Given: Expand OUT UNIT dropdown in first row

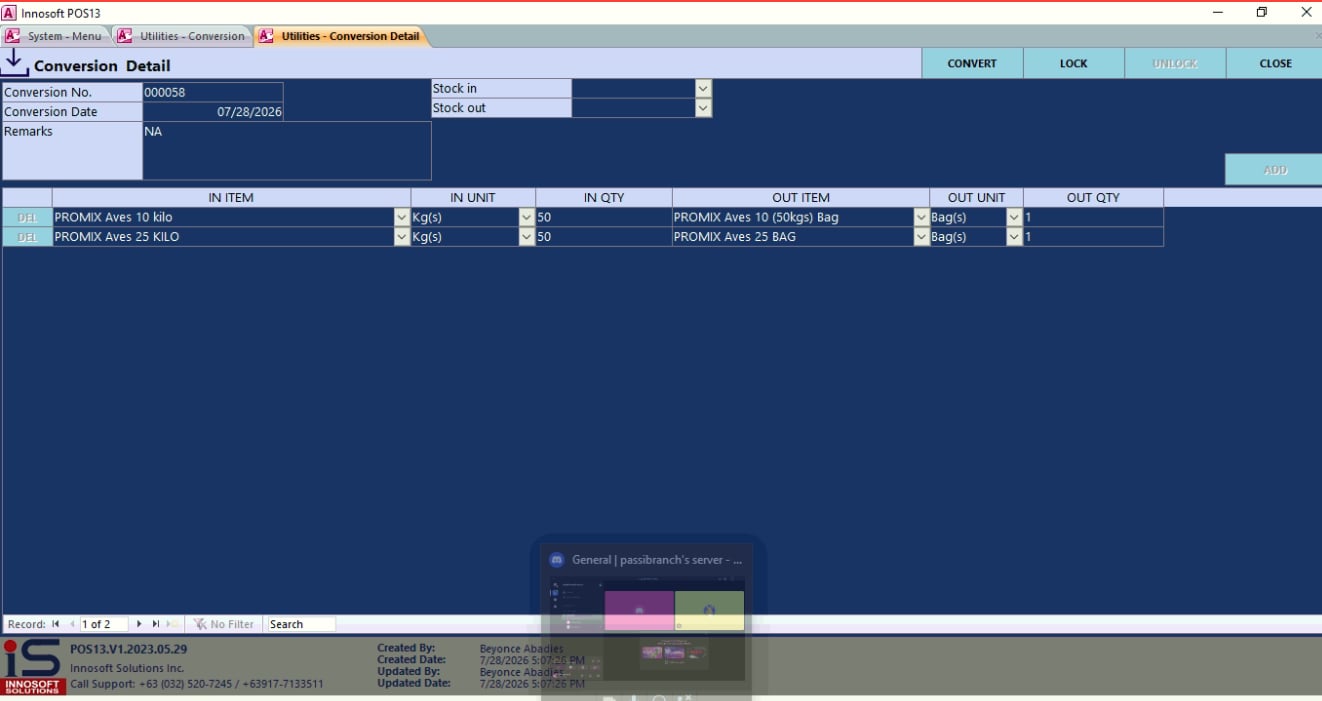Looking at the screenshot, I should click(1014, 217).
